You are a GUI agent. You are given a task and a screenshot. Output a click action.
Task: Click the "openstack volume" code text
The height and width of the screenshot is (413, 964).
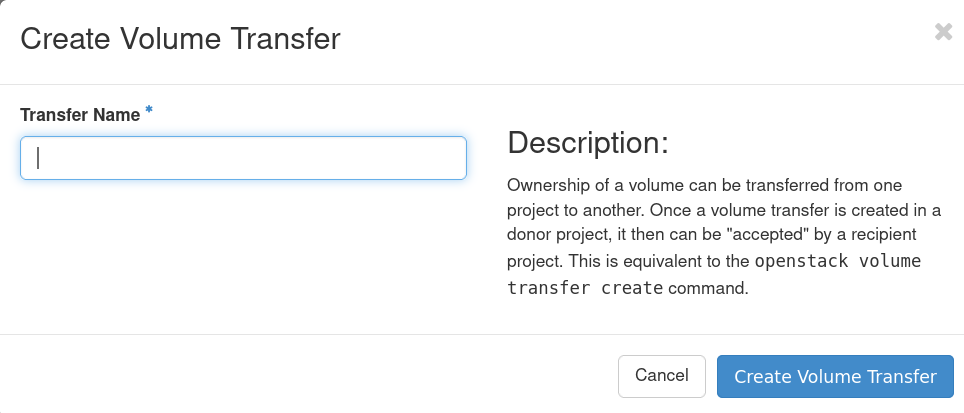pos(837,262)
